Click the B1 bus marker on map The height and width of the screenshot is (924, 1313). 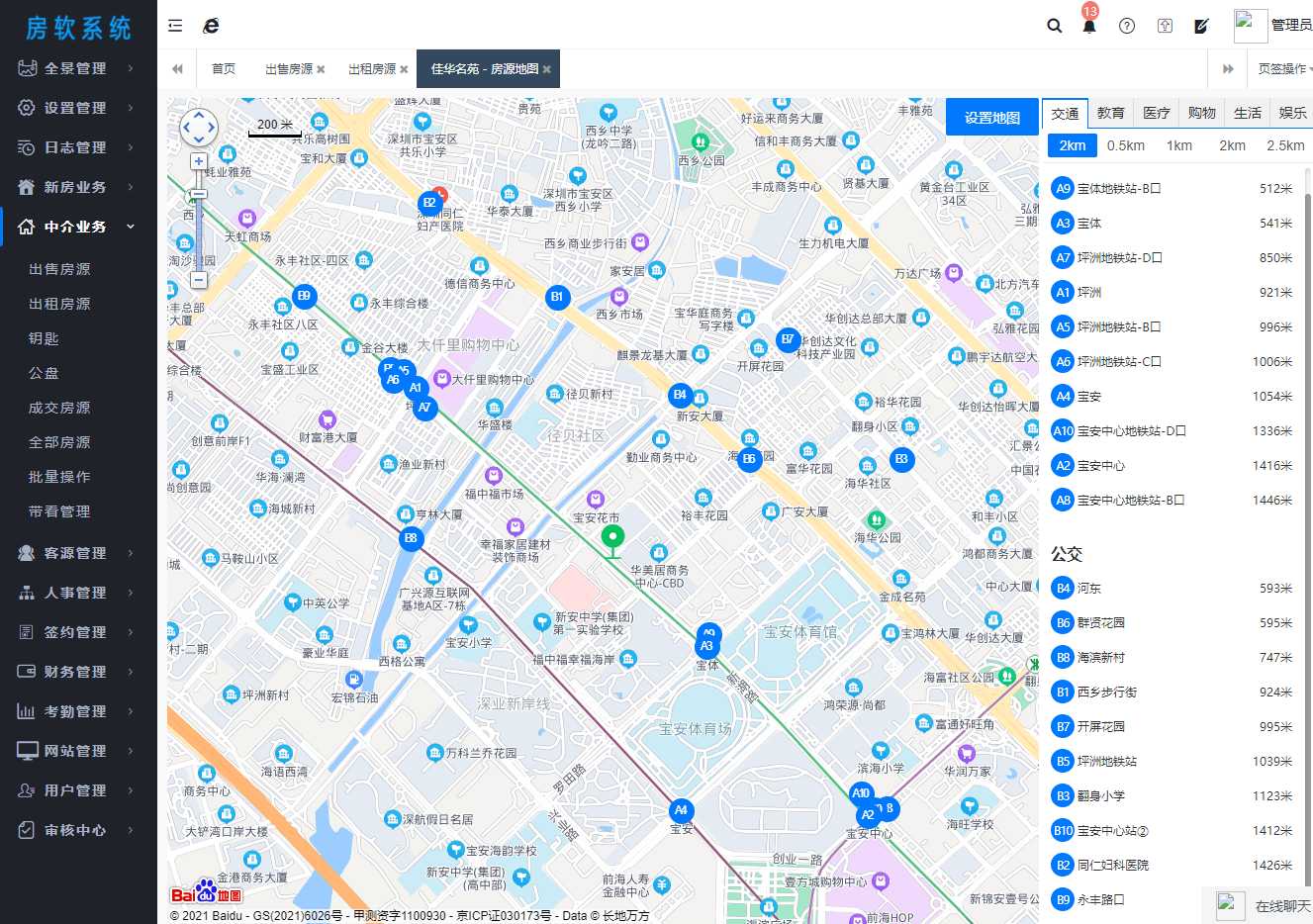(558, 297)
